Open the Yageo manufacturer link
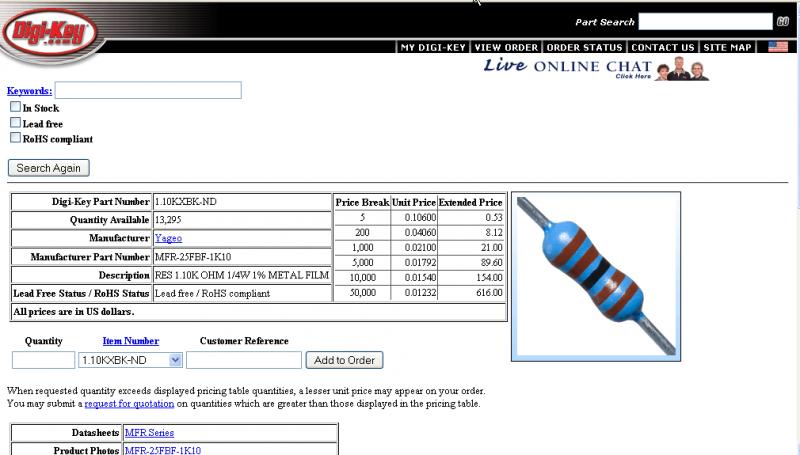Image resolution: width=800 pixels, height=455 pixels. (168, 238)
